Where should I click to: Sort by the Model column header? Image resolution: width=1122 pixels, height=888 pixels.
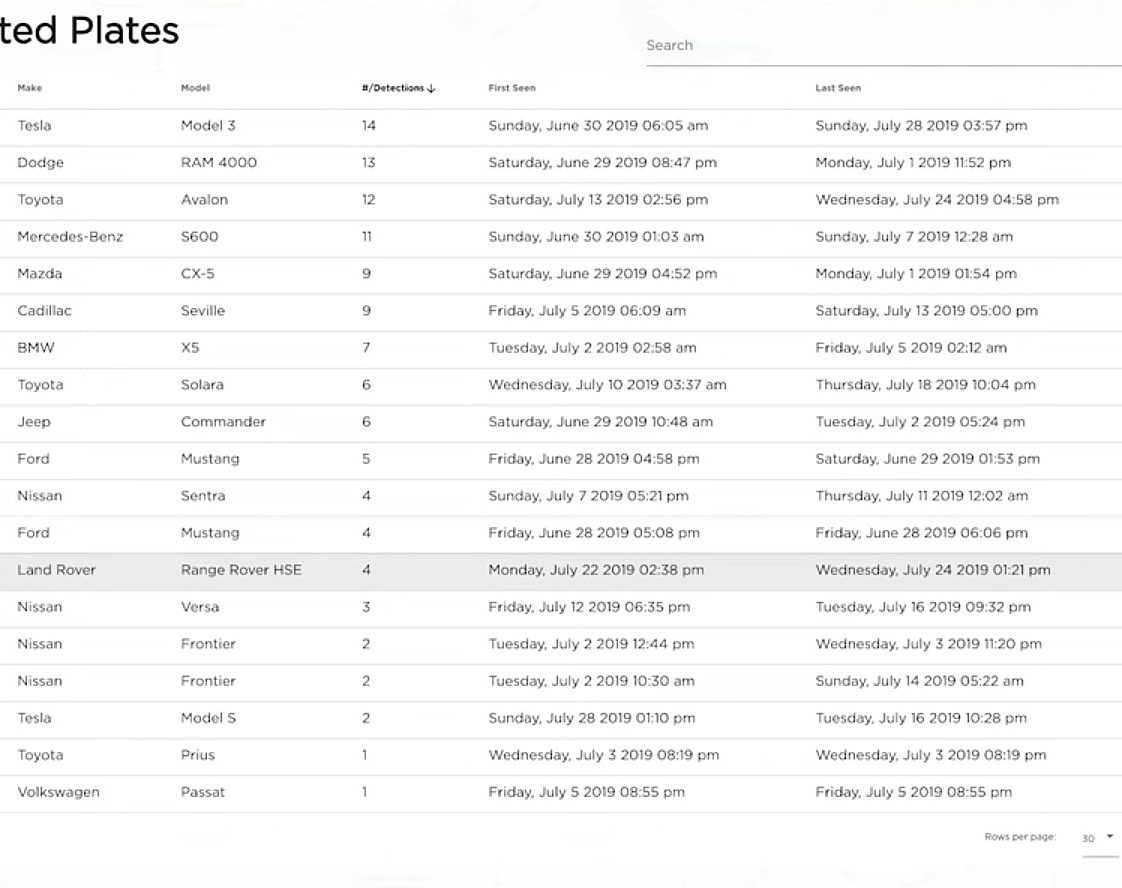pos(195,88)
